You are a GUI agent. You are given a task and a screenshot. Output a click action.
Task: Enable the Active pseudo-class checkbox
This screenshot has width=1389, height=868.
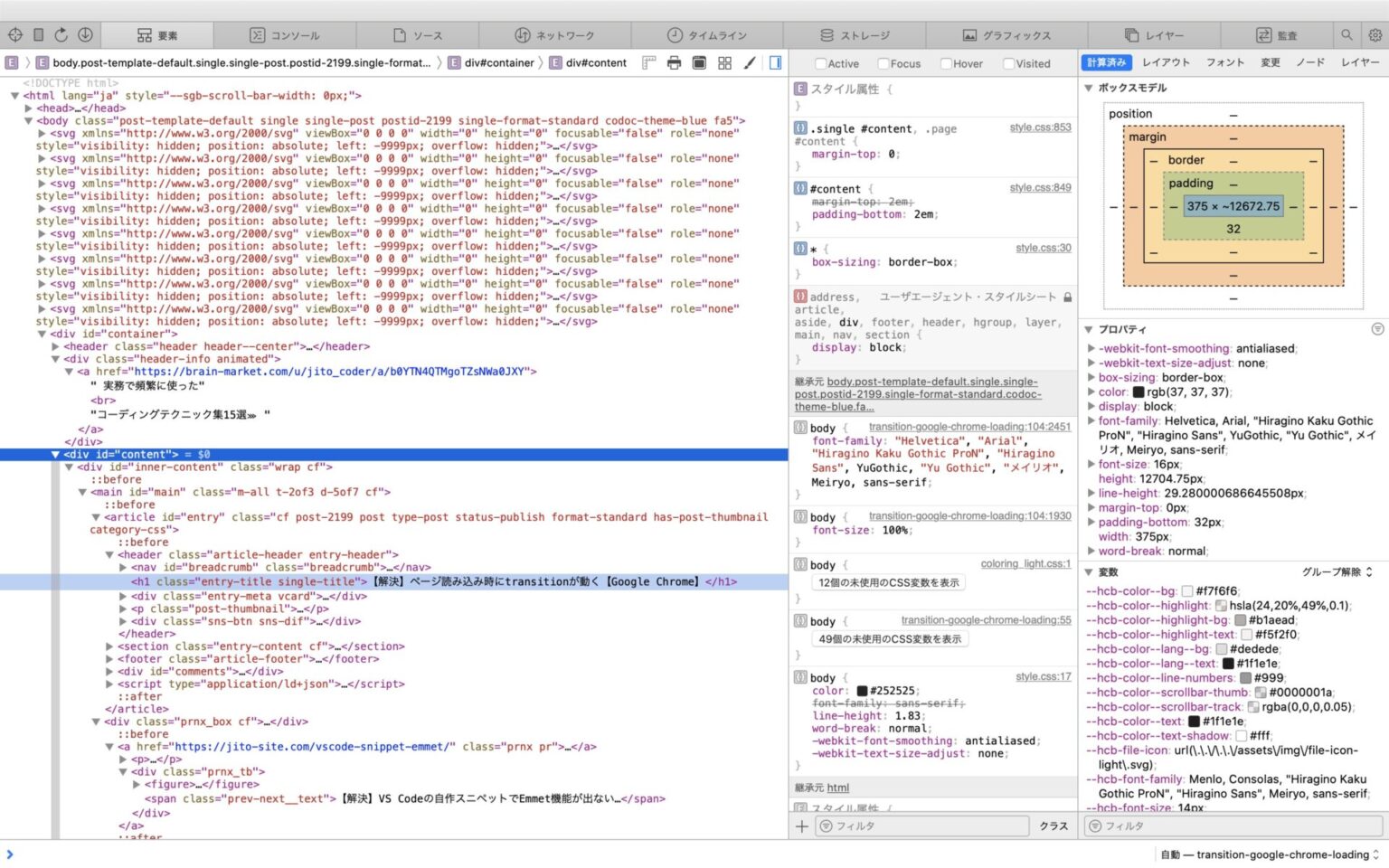(821, 63)
